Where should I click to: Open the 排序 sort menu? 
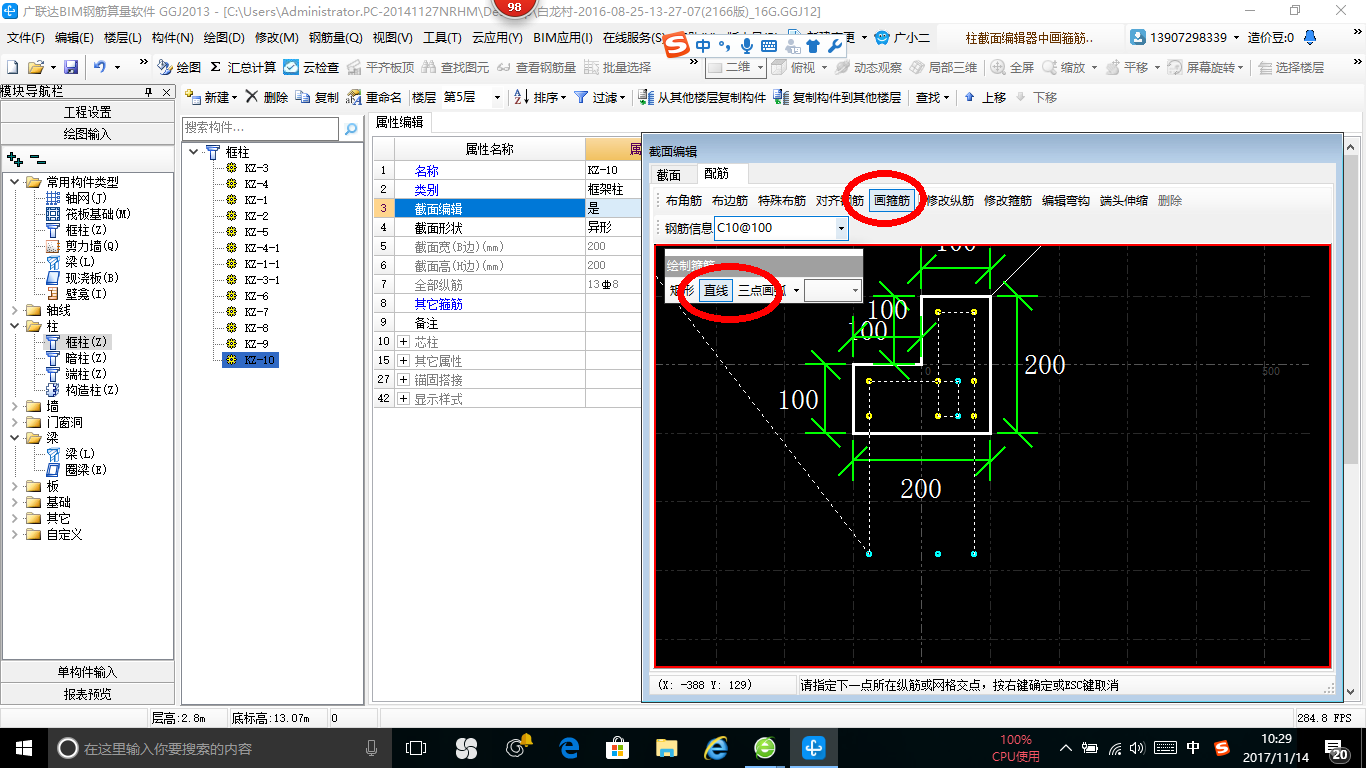tap(540, 97)
